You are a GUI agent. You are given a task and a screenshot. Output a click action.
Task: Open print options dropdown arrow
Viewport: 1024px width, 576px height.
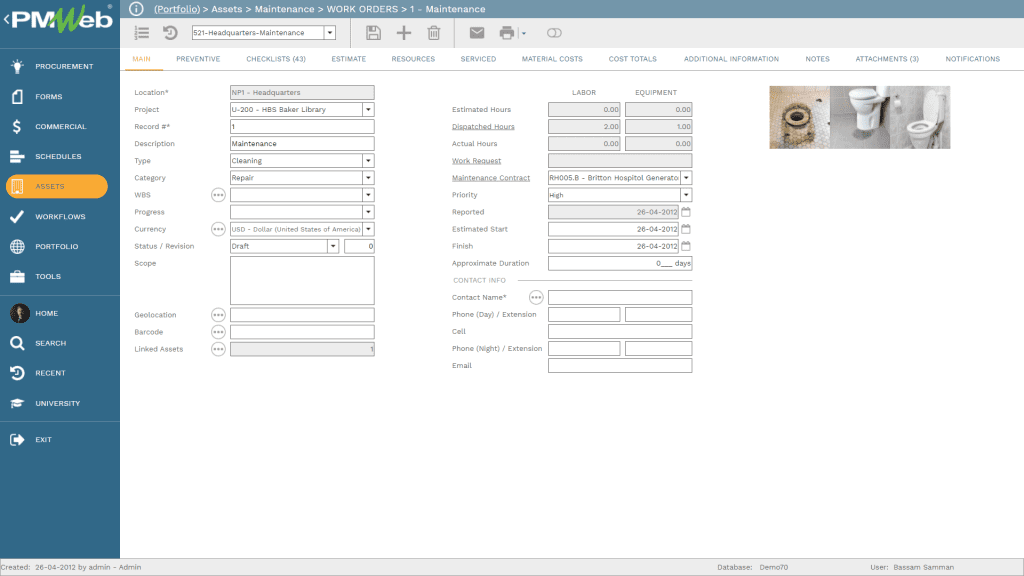click(x=524, y=33)
